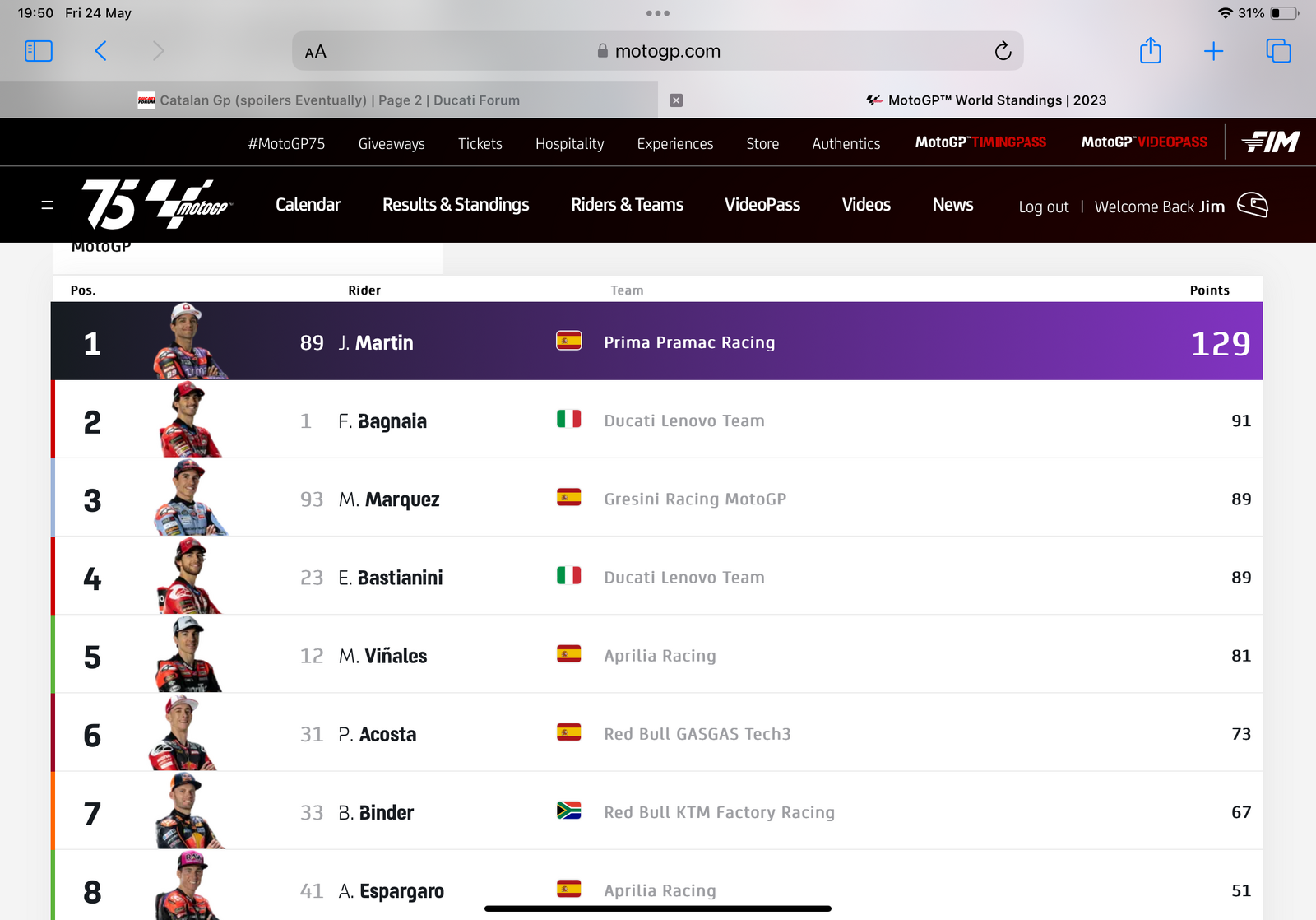Click B. Binder's South African flag
Viewport: 1316px width, 920px height.
click(568, 811)
